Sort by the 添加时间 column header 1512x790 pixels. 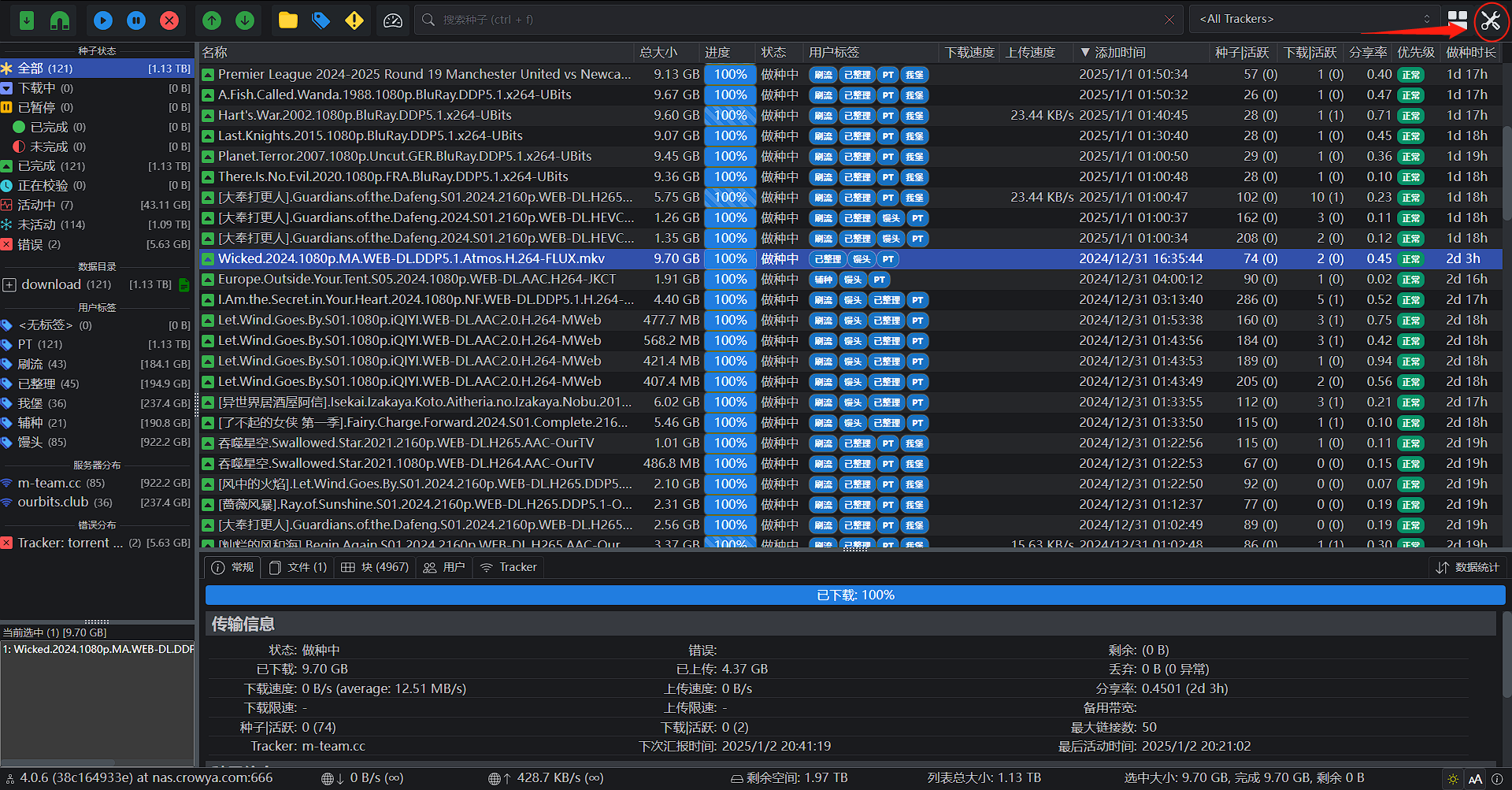tap(1140, 53)
